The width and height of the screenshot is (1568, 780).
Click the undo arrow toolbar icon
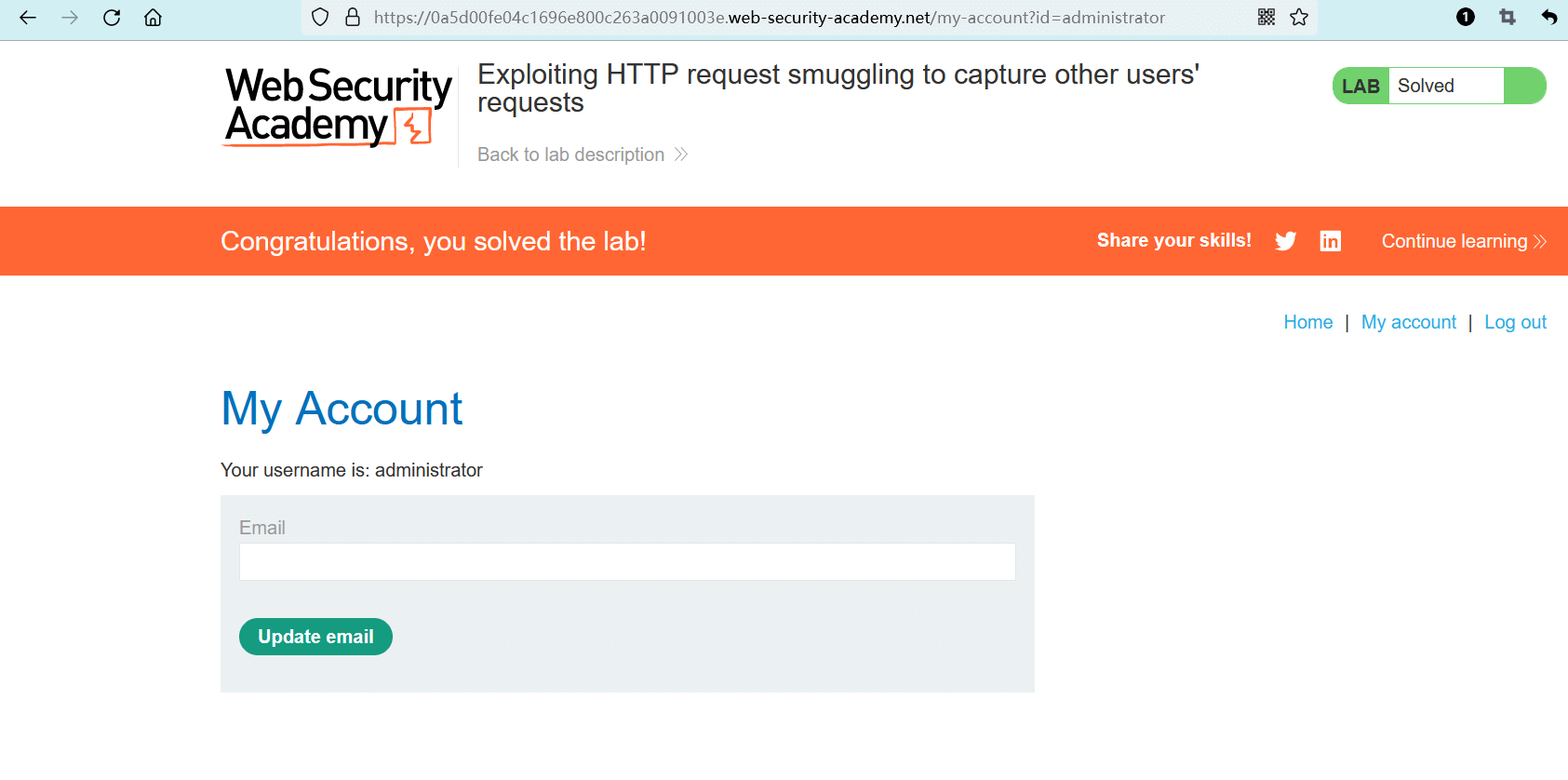coord(1549,17)
